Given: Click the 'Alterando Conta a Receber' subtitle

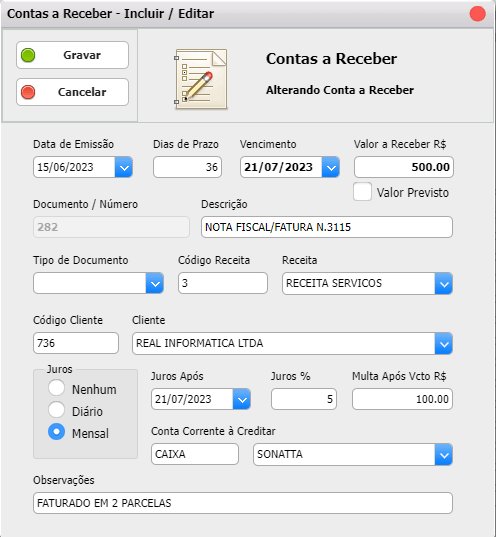Looking at the screenshot, I should tap(340, 90).
